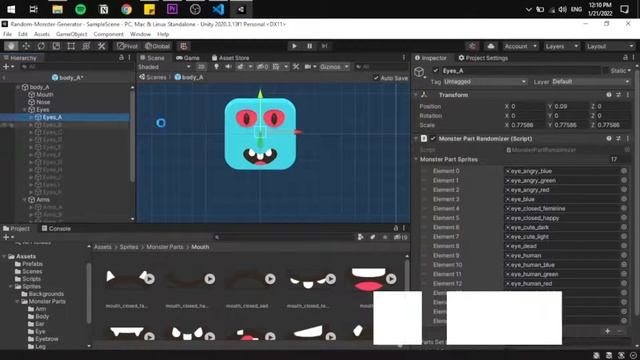Open object picker for eye_human_red
The image size is (640, 360).
624,284
